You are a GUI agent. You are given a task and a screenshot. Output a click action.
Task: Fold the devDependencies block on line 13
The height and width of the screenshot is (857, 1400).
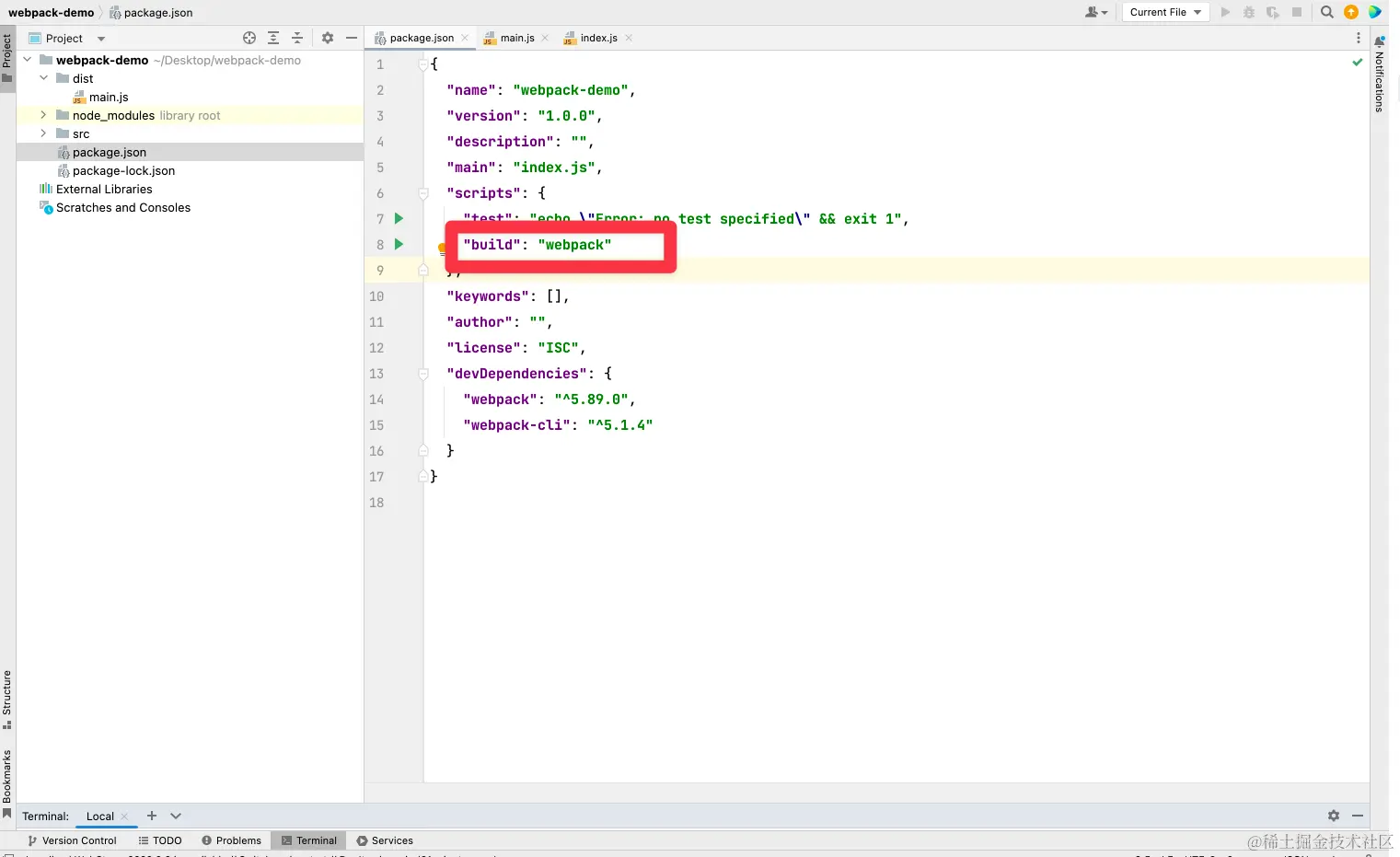[x=423, y=374]
